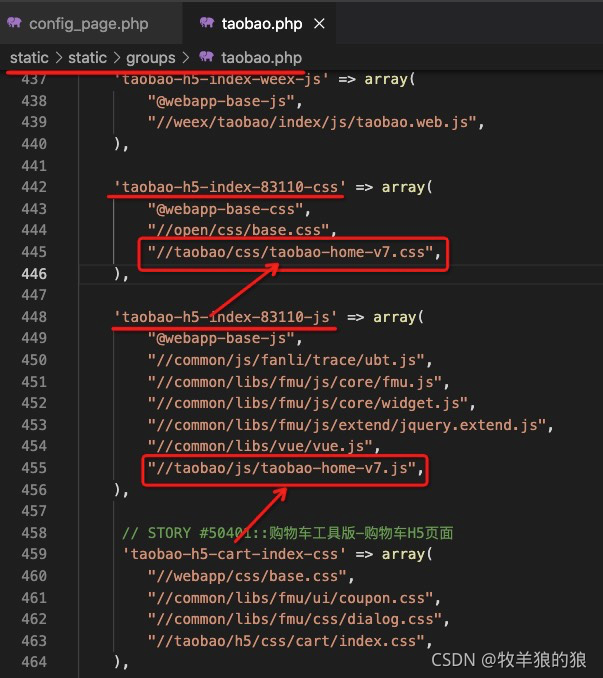Click "//open/css/base.css" string
This screenshot has width=603, height=678.
tap(238, 230)
